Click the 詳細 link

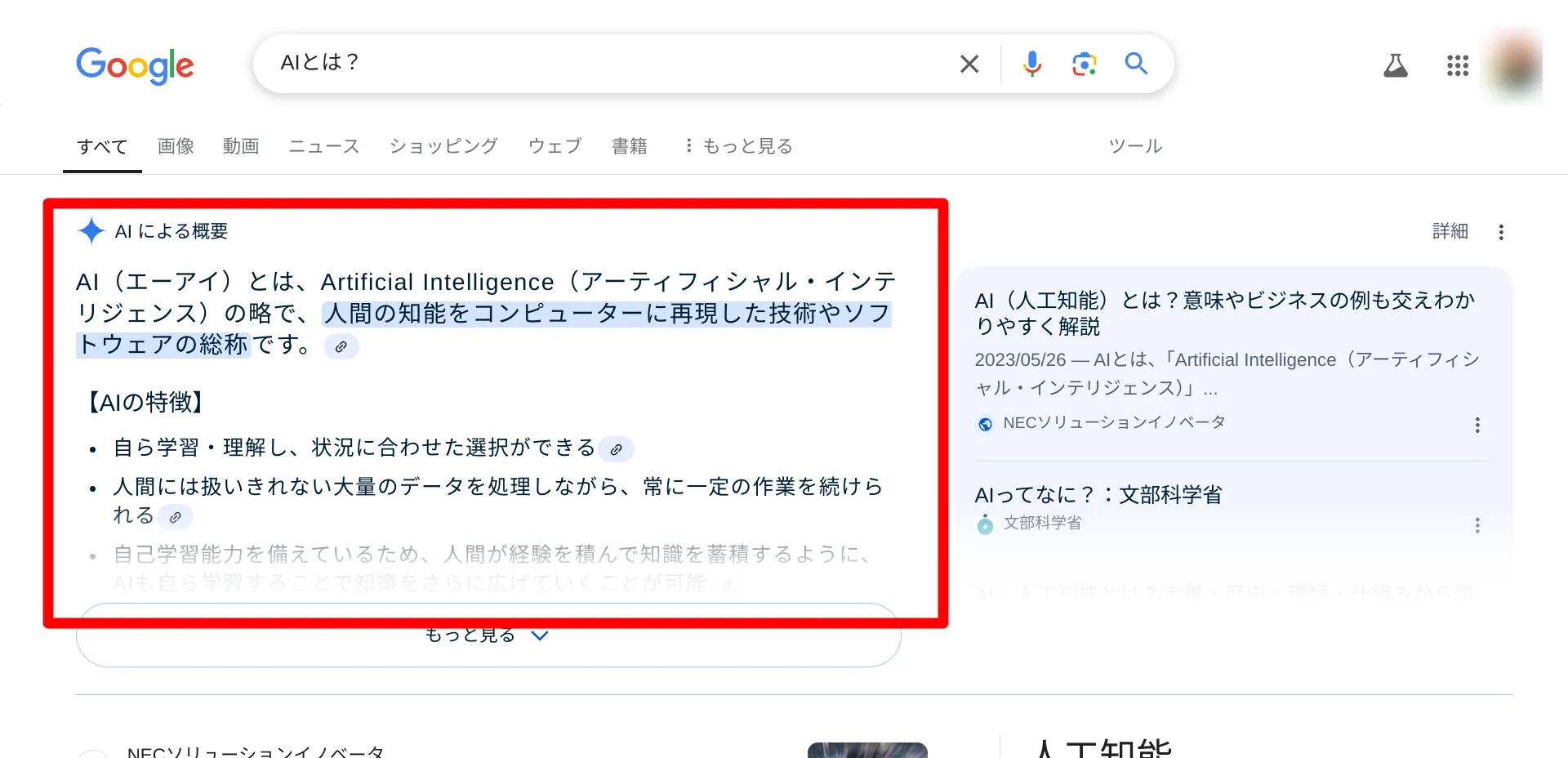click(1450, 231)
